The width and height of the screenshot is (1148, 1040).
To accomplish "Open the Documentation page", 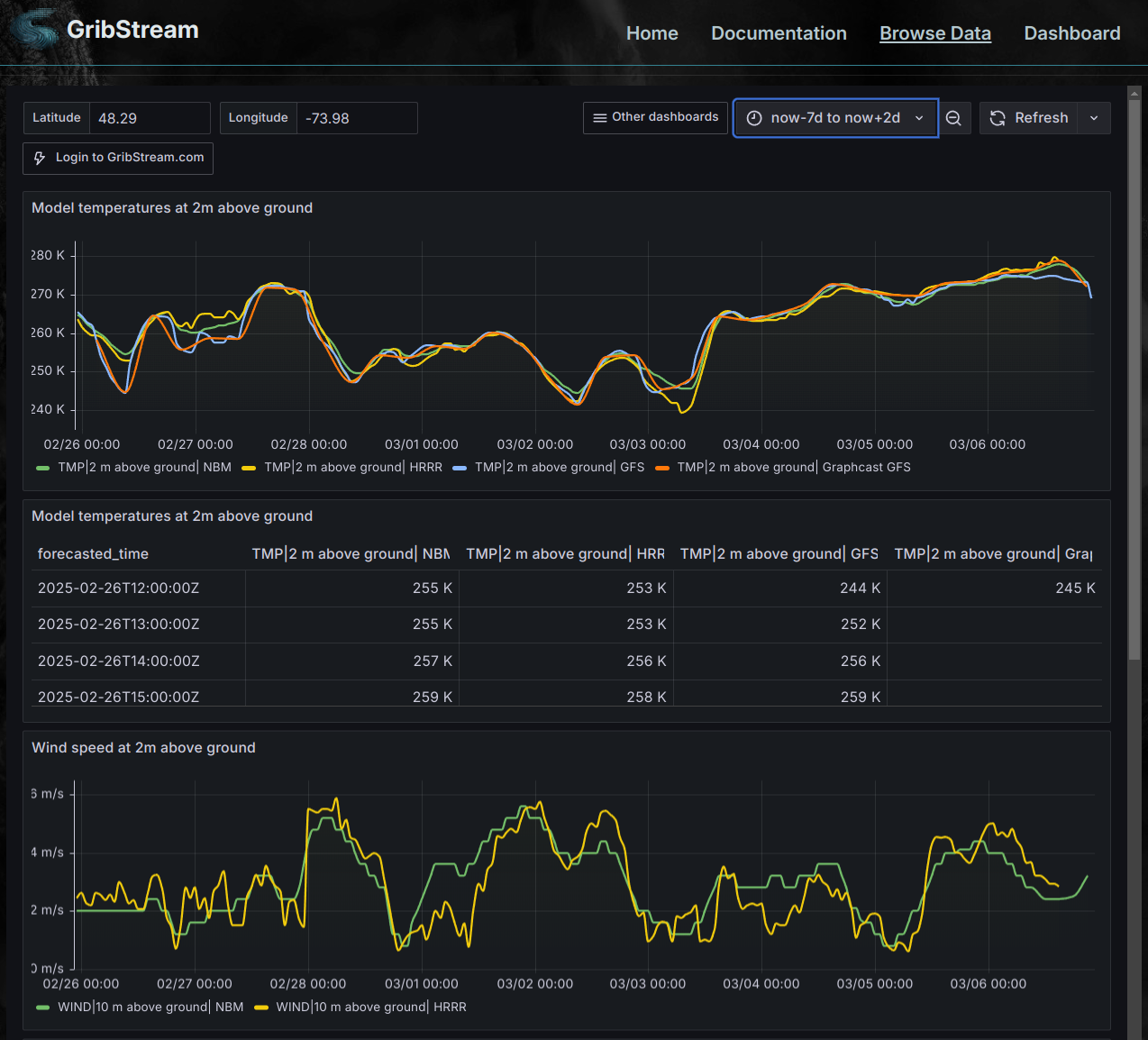I will tap(779, 33).
